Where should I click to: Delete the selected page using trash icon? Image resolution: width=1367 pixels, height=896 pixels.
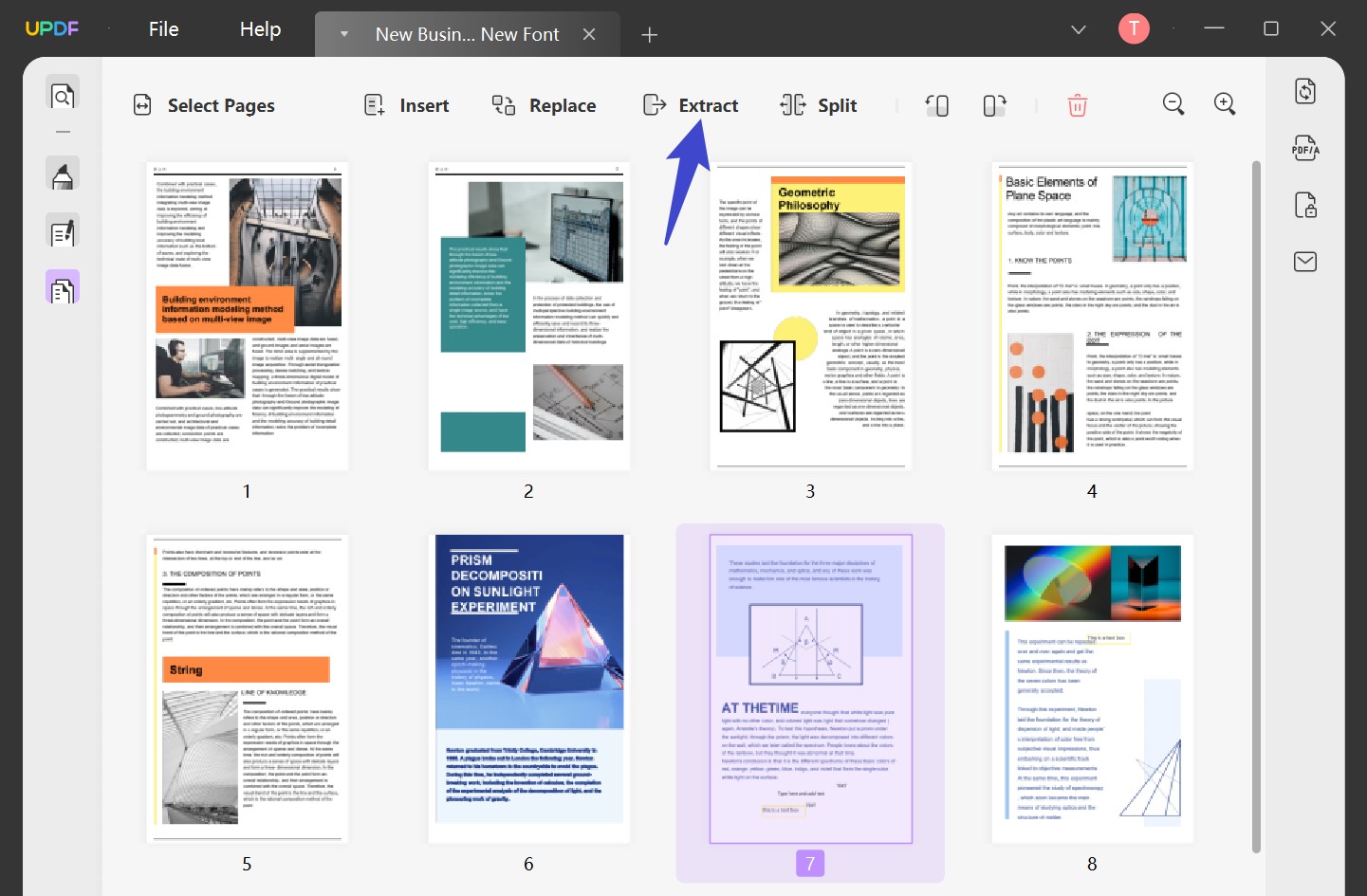click(1077, 105)
